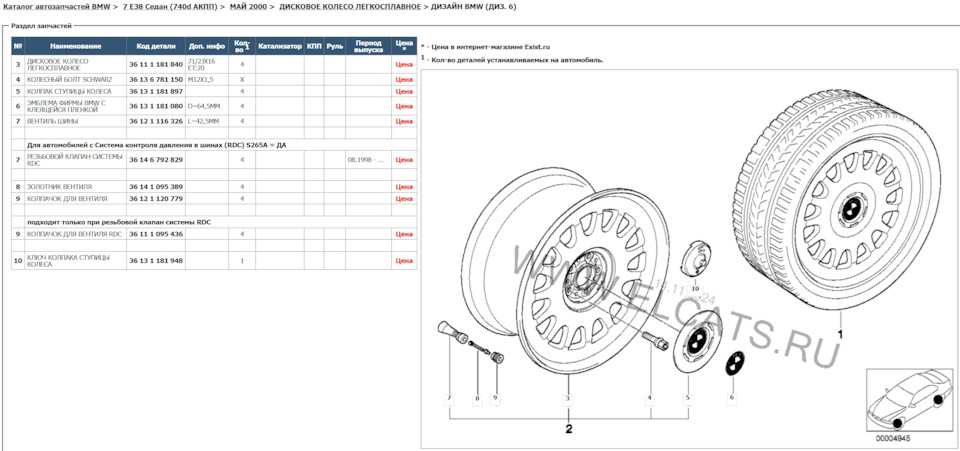The width and height of the screenshot is (960, 451).
Task: Select part code 36 13 1 181 080
Action: point(156,106)
